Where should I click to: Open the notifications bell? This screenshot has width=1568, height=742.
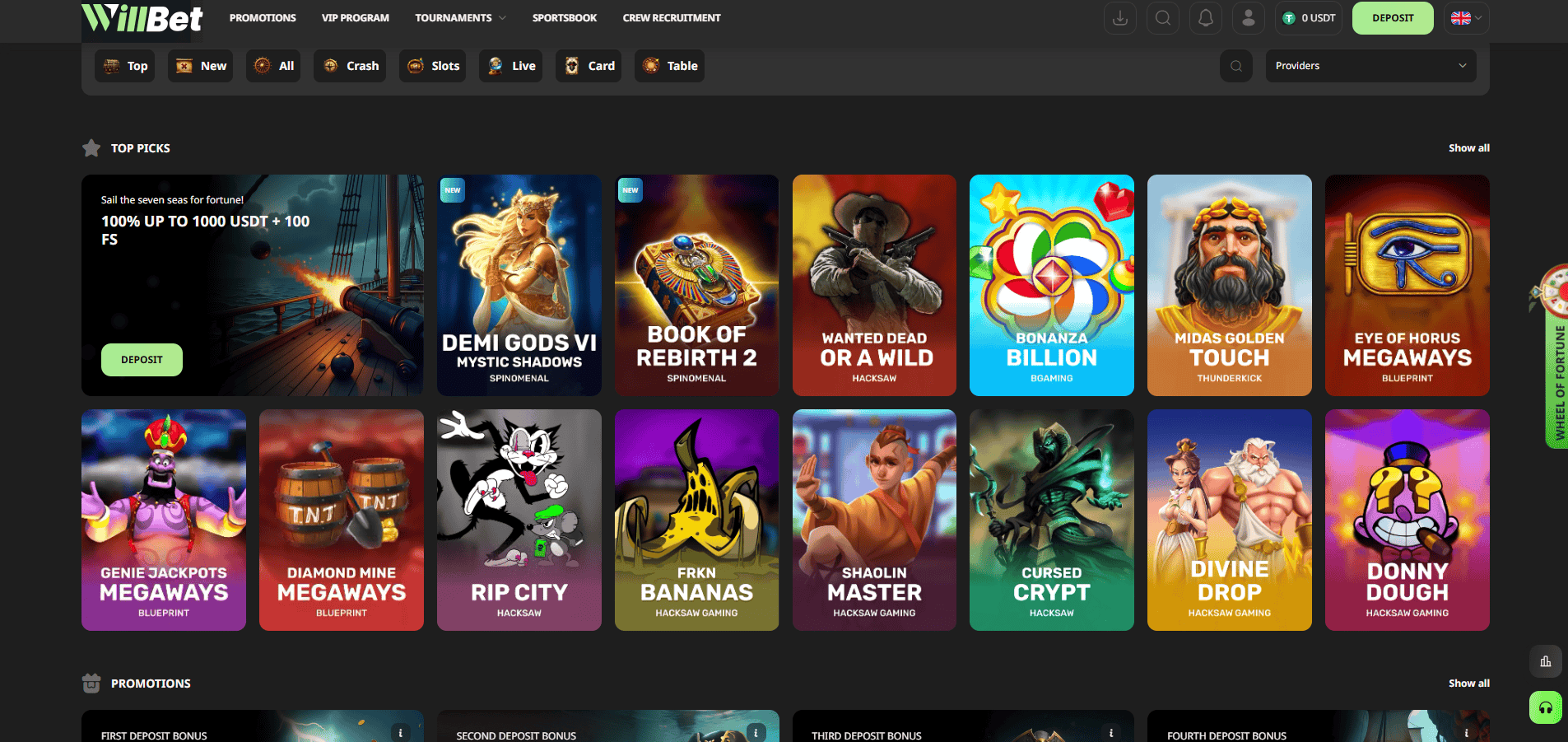pyautogui.click(x=1206, y=18)
